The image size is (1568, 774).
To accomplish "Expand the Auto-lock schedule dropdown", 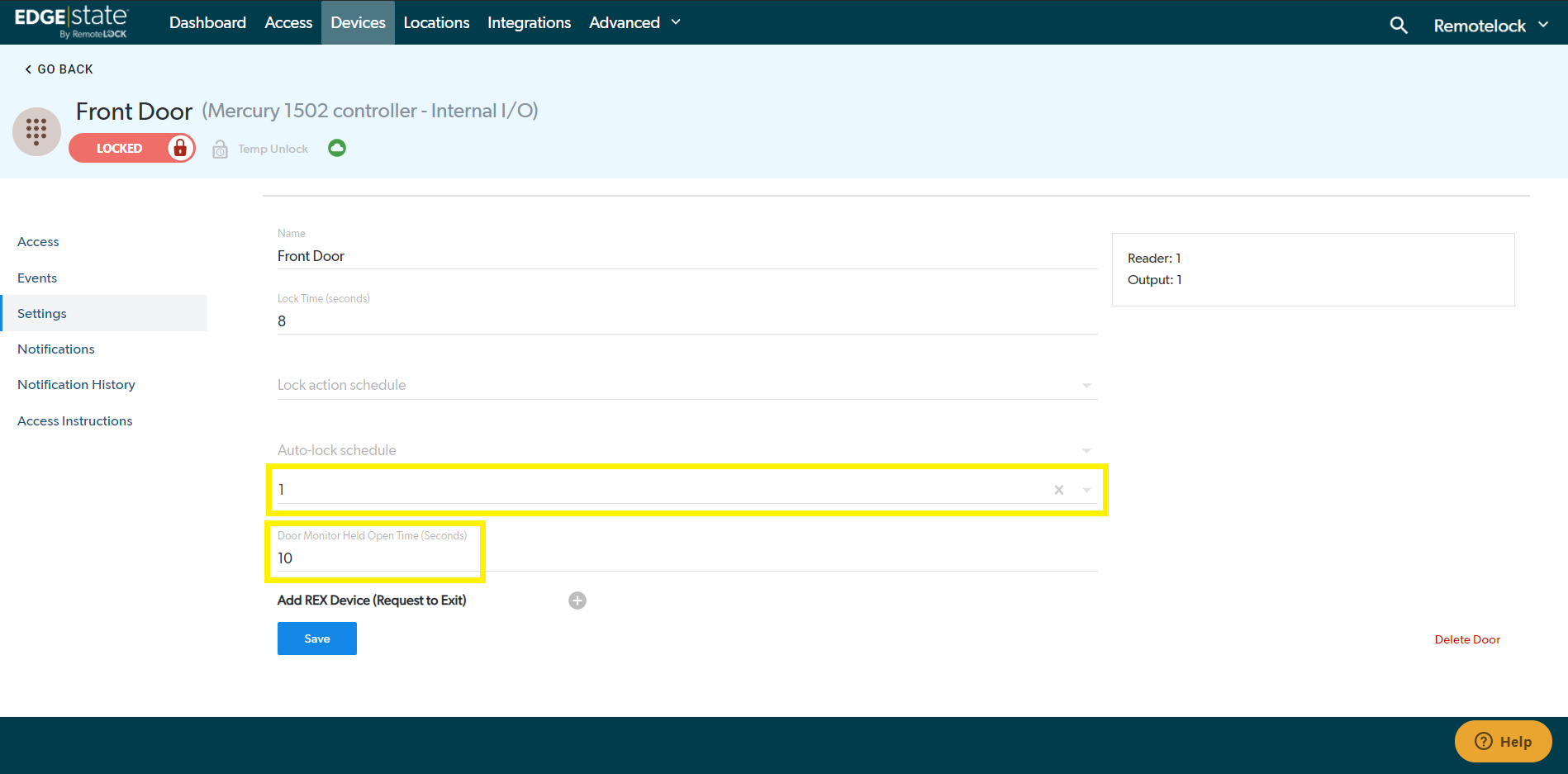I will (x=1086, y=451).
